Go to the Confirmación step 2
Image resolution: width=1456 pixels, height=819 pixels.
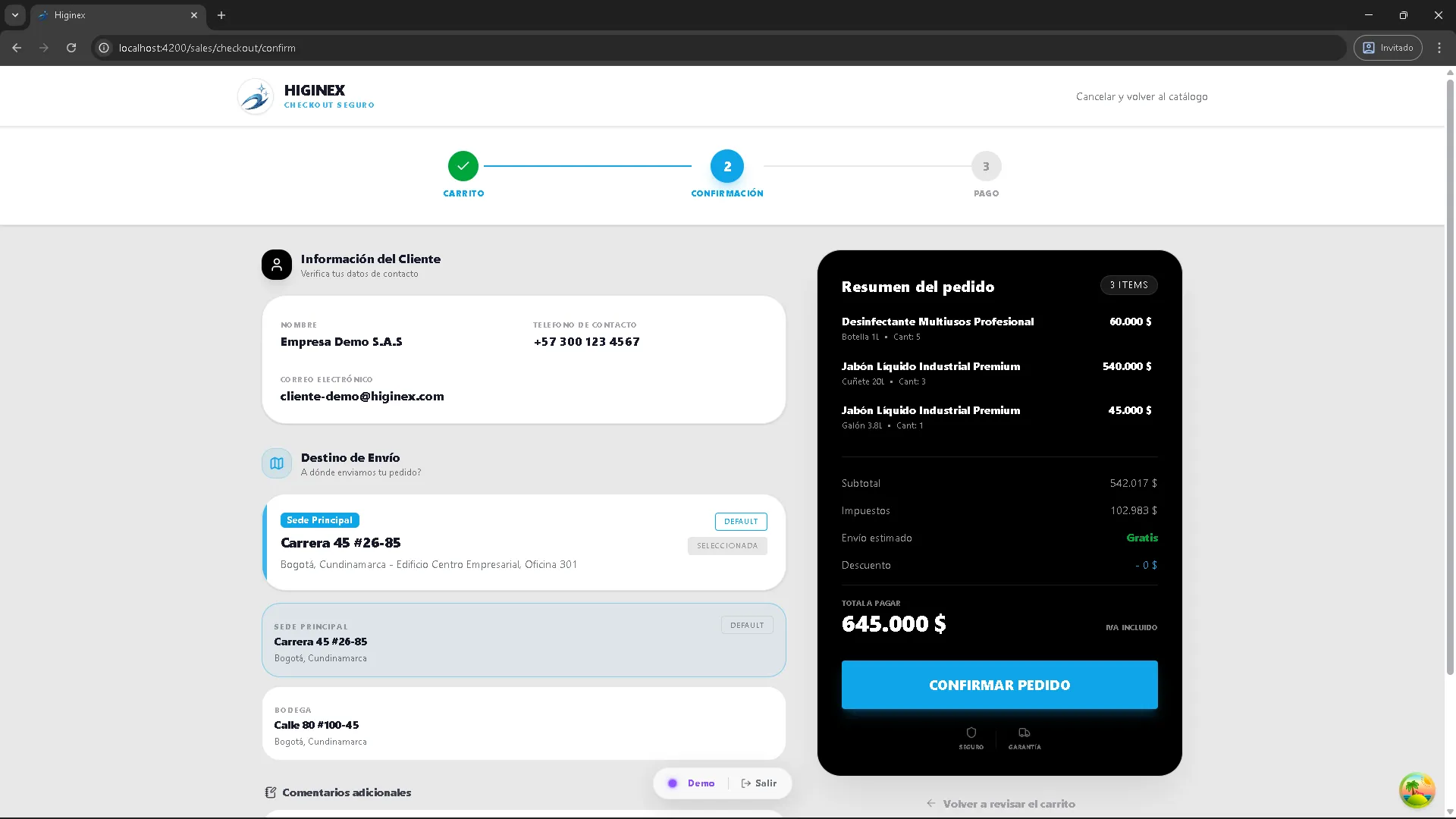point(727,166)
